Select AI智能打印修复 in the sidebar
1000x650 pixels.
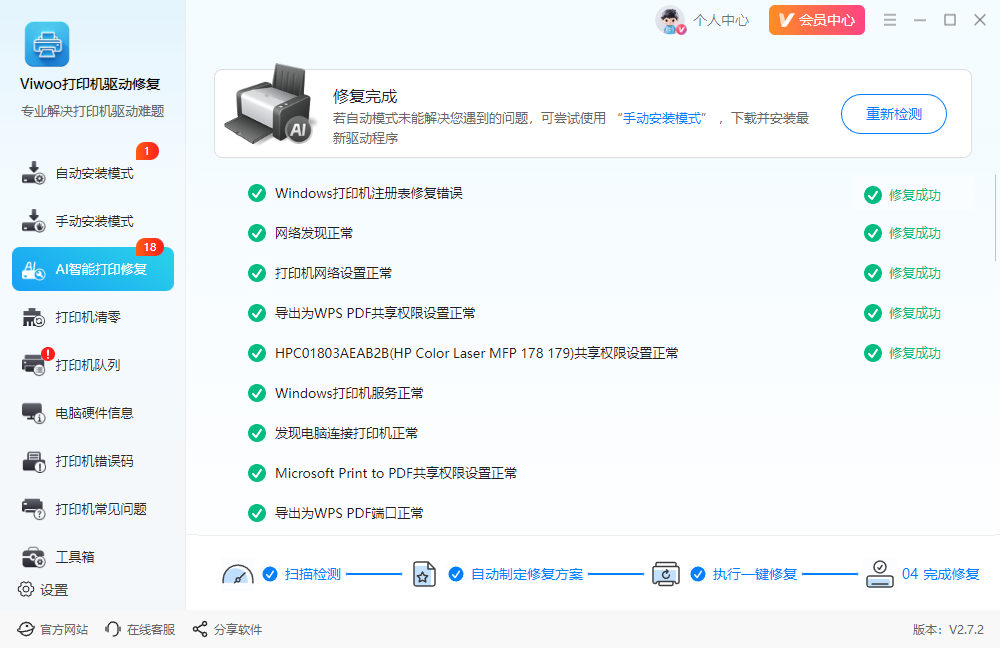point(92,269)
